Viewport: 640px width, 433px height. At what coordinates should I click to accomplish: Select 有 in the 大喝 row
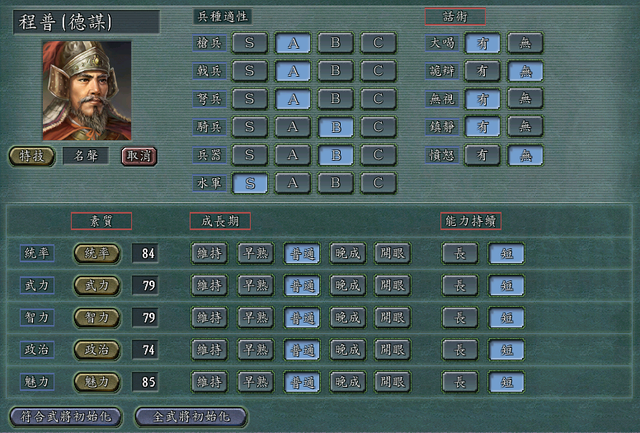pos(482,43)
